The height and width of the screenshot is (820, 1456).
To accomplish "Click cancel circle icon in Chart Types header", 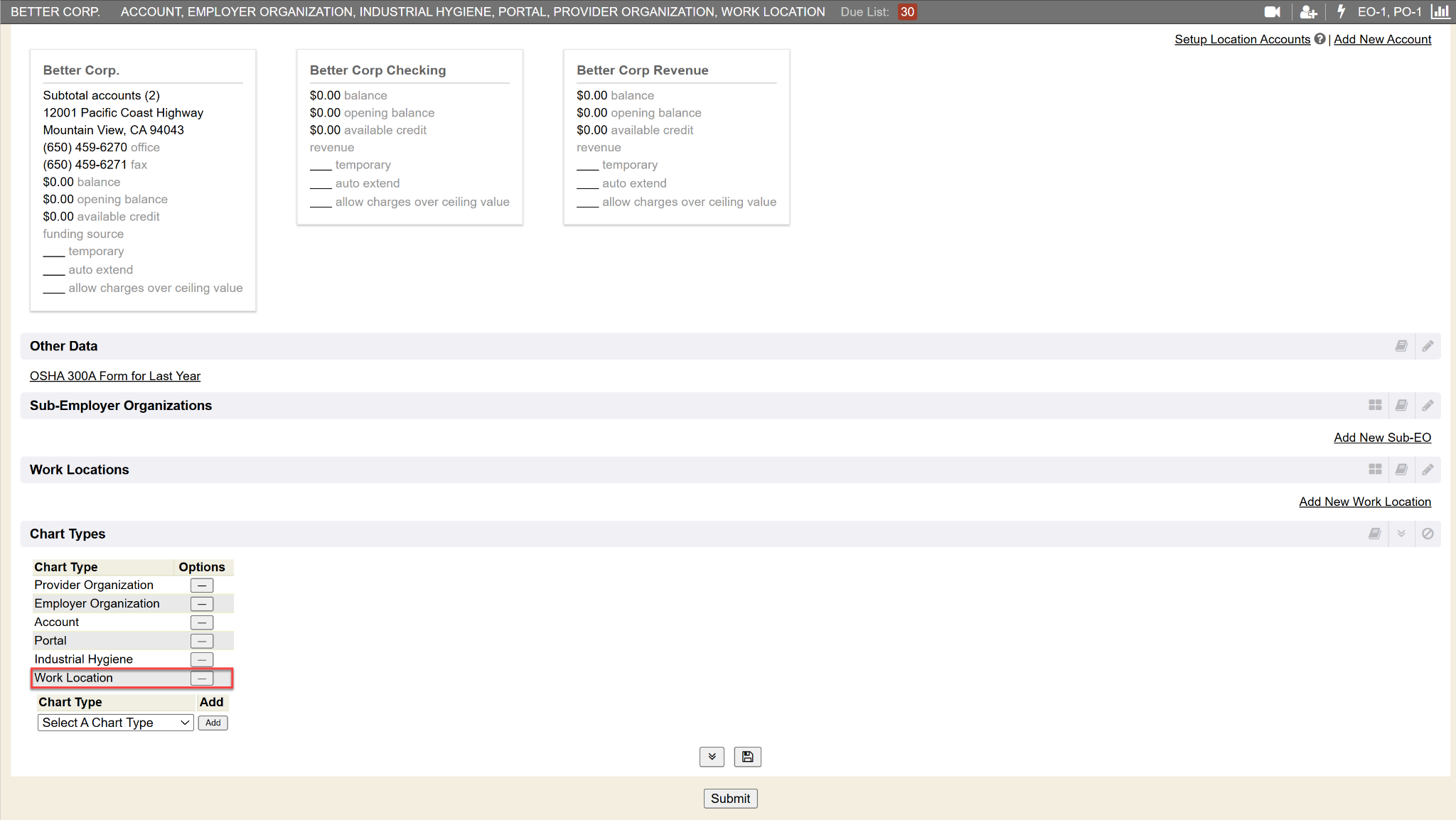I will tap(1428, 534).
